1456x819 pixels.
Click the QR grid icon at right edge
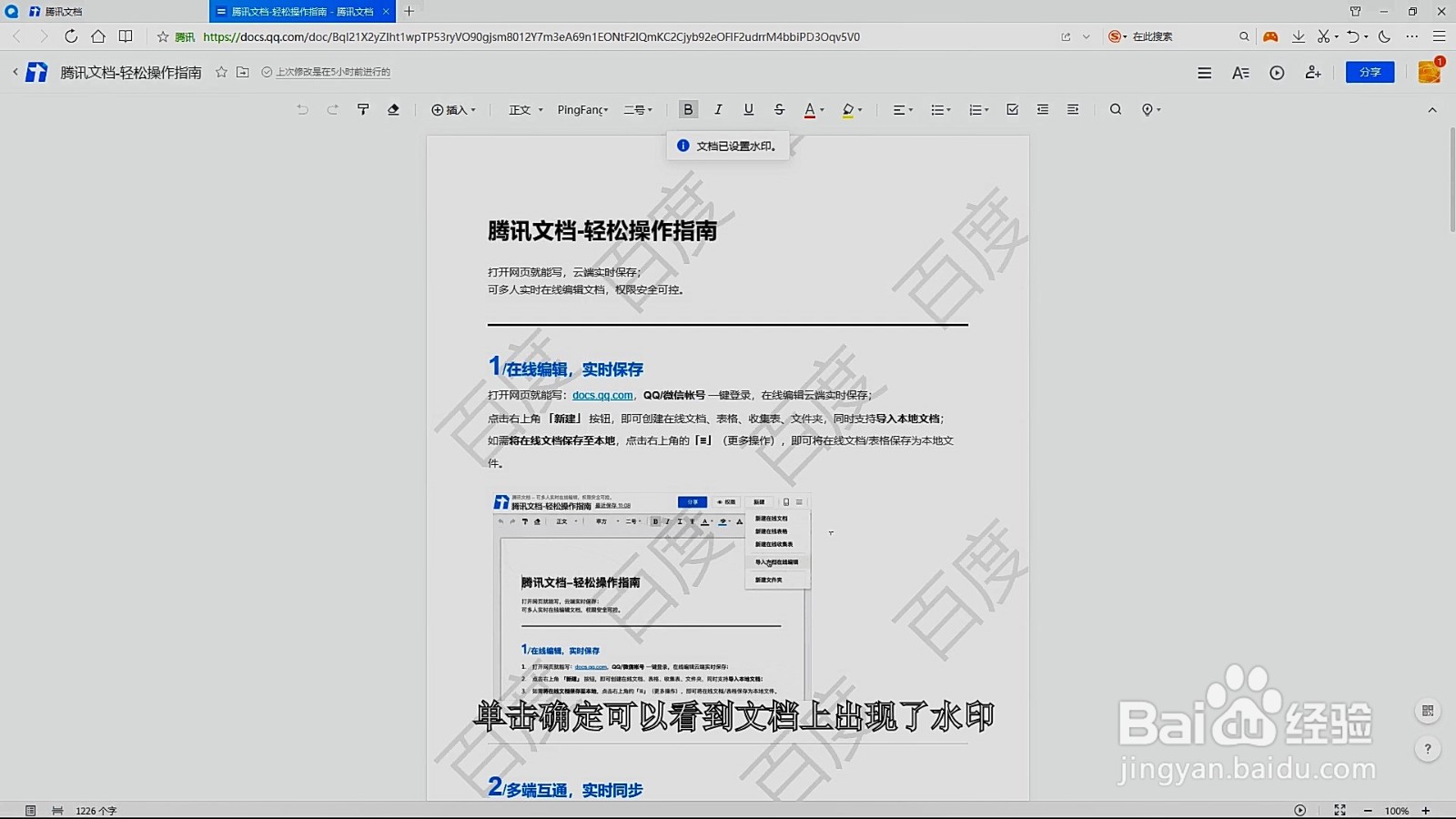click(x=1428, y=711)
